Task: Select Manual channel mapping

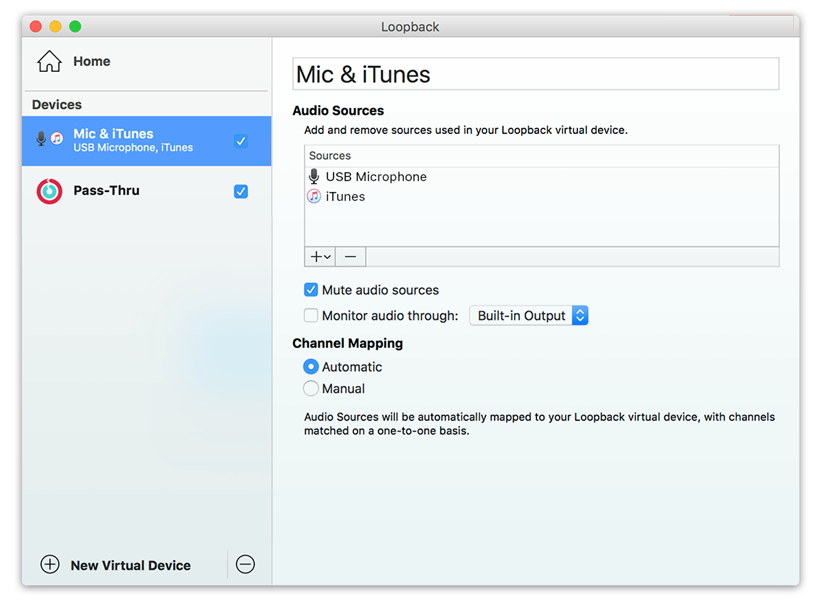Action: [311, 389]
